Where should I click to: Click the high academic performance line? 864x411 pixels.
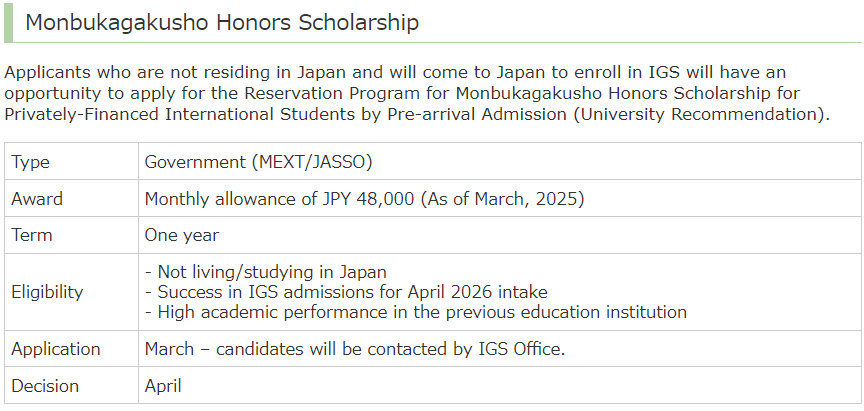415,312
